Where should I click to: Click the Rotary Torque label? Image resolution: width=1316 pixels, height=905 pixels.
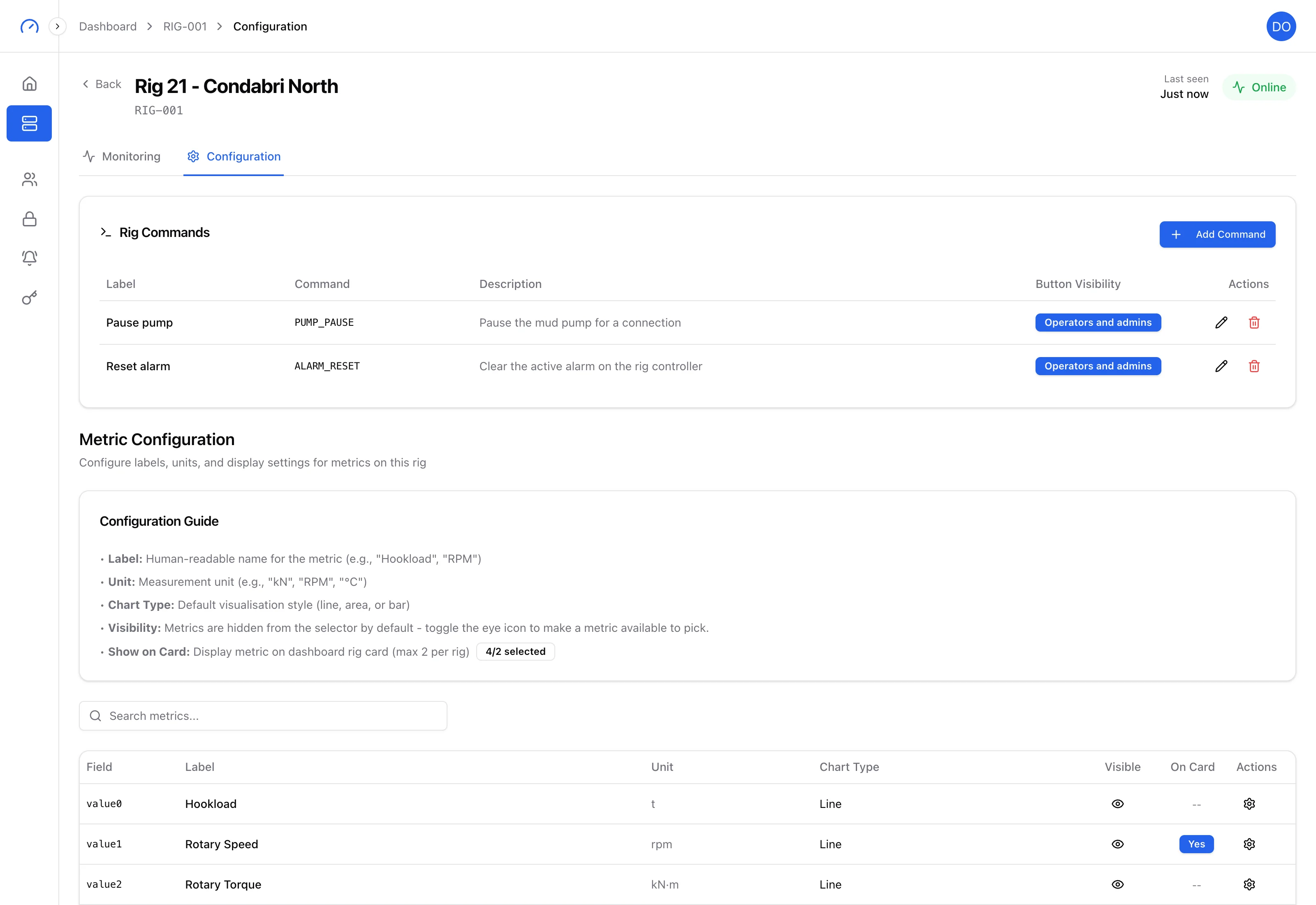click(x=223, y=884)
